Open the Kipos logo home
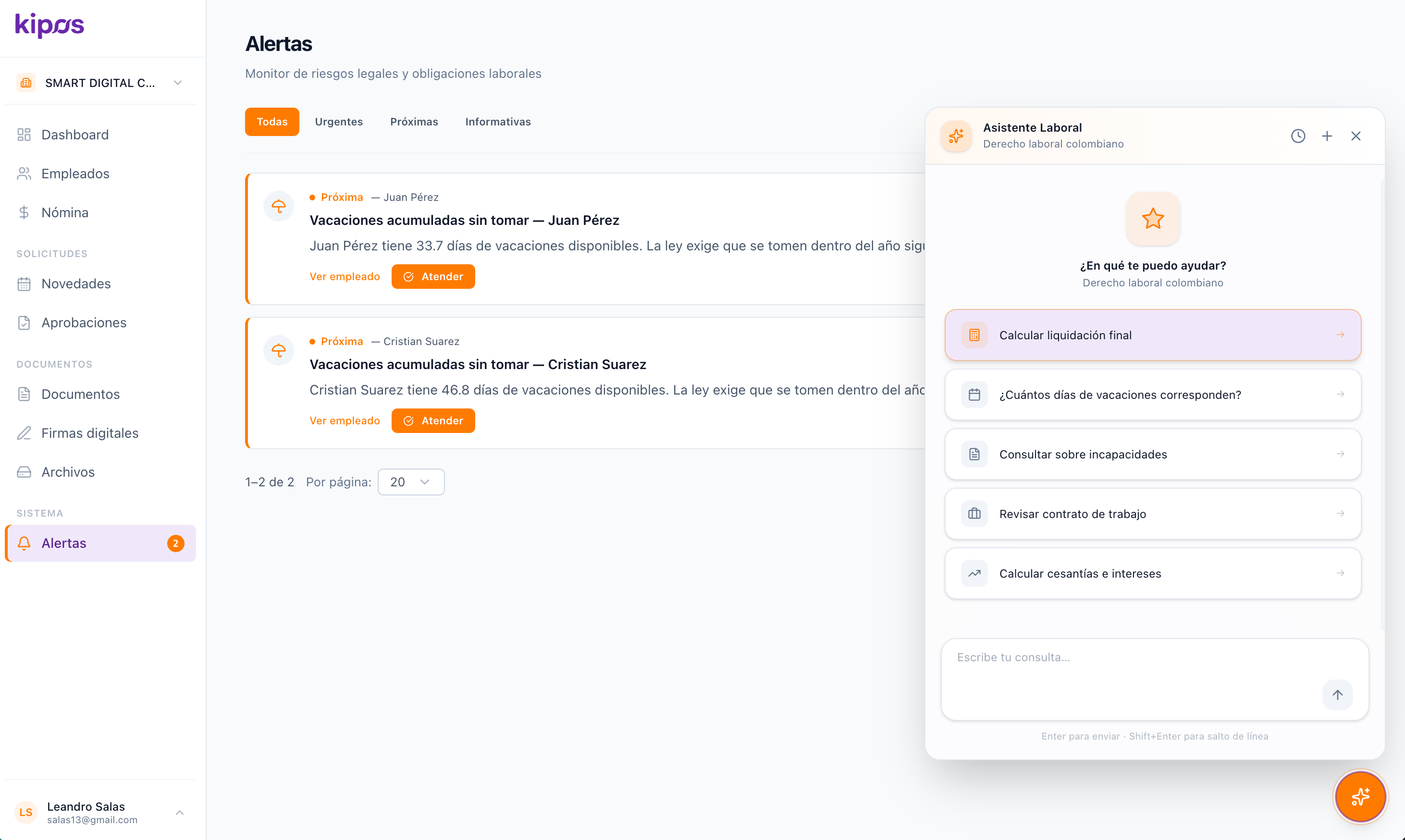Image resolution: width=1405 pixels, height=840 pixels. pyautogui.click(x=50, y=25)
